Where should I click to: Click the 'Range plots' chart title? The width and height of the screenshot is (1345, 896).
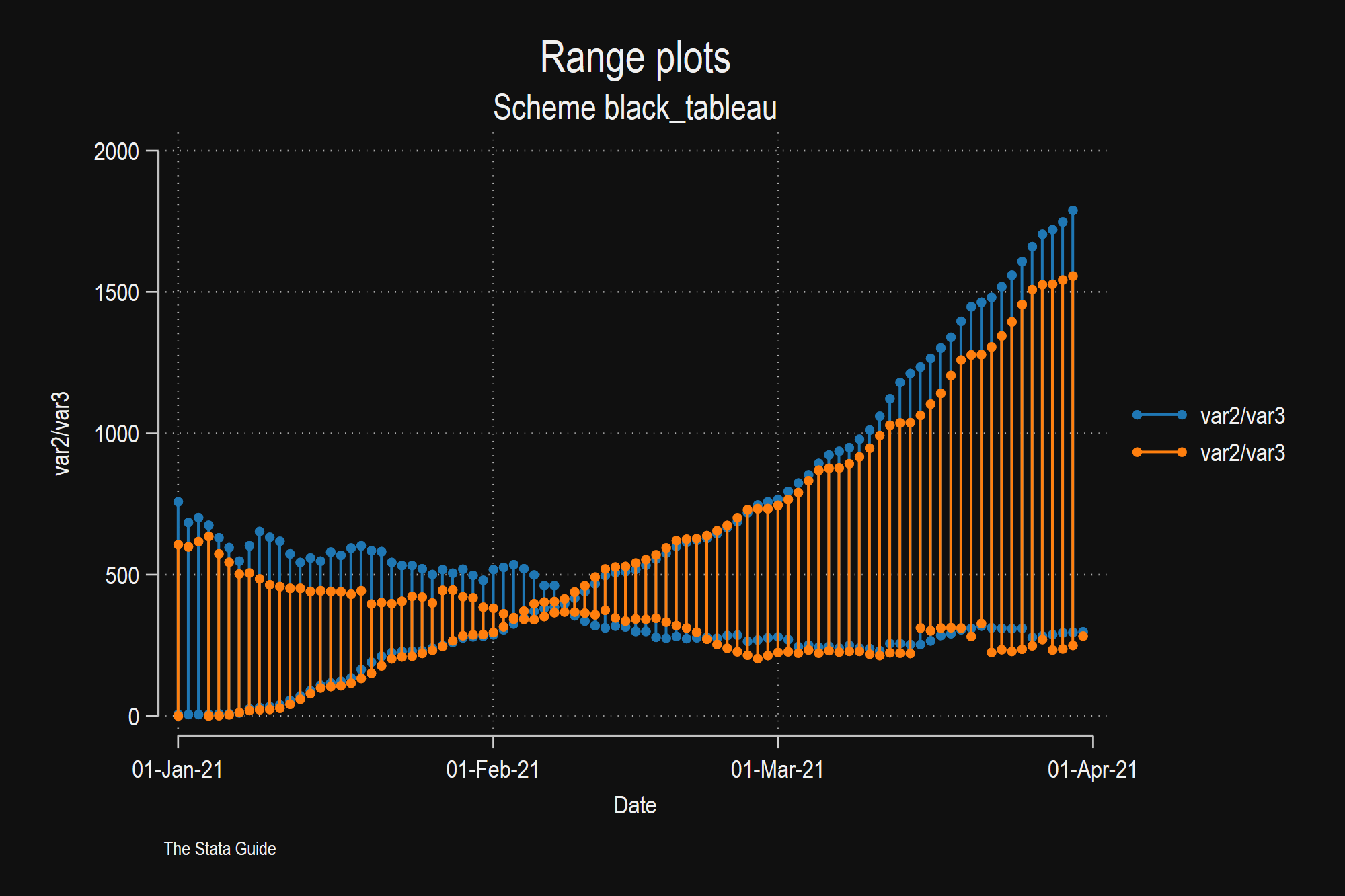pyautogui.click(x=635, y=58)
